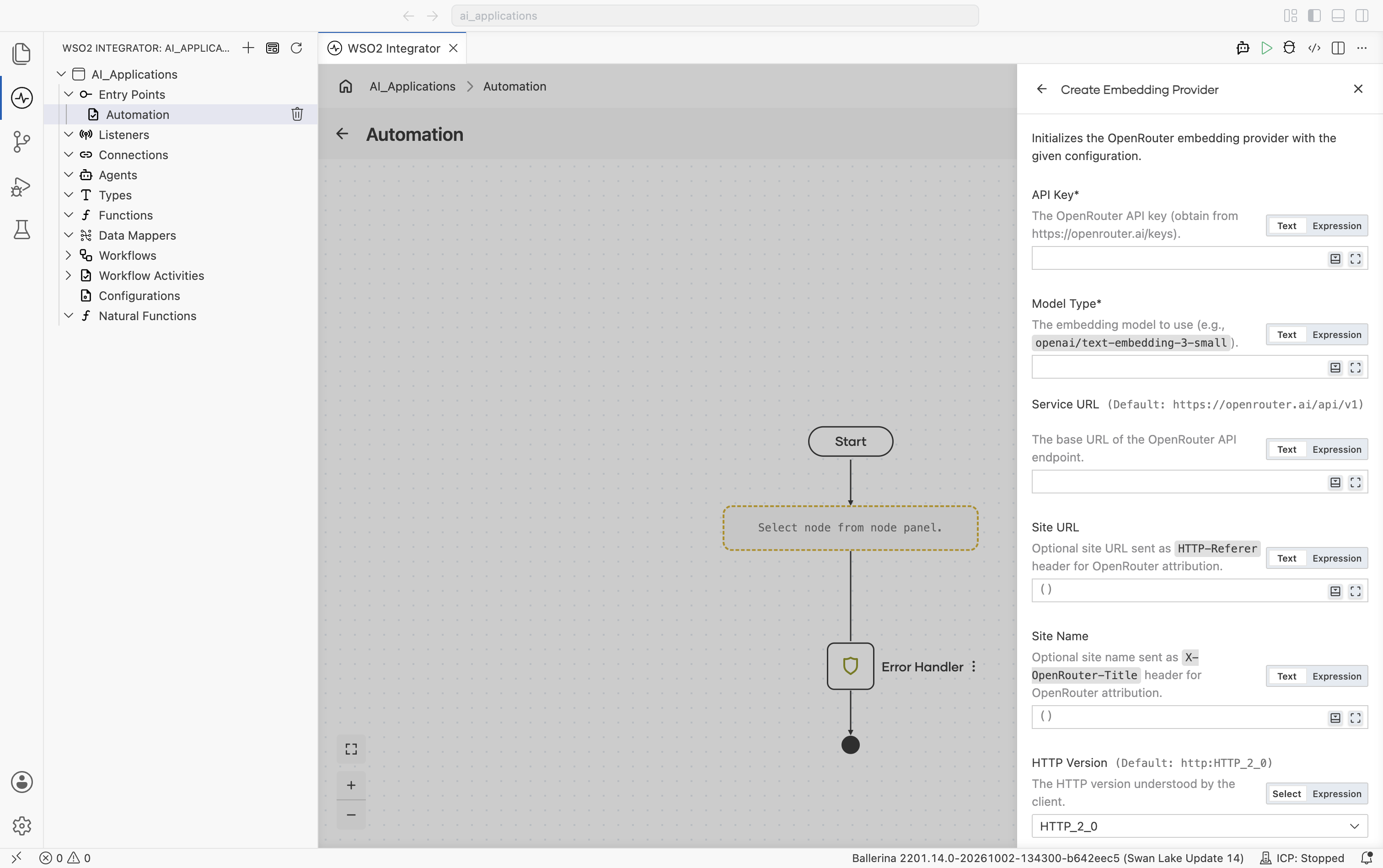
Task: Switch Service URL field to Expression mode
Action: coord(1336,450)
